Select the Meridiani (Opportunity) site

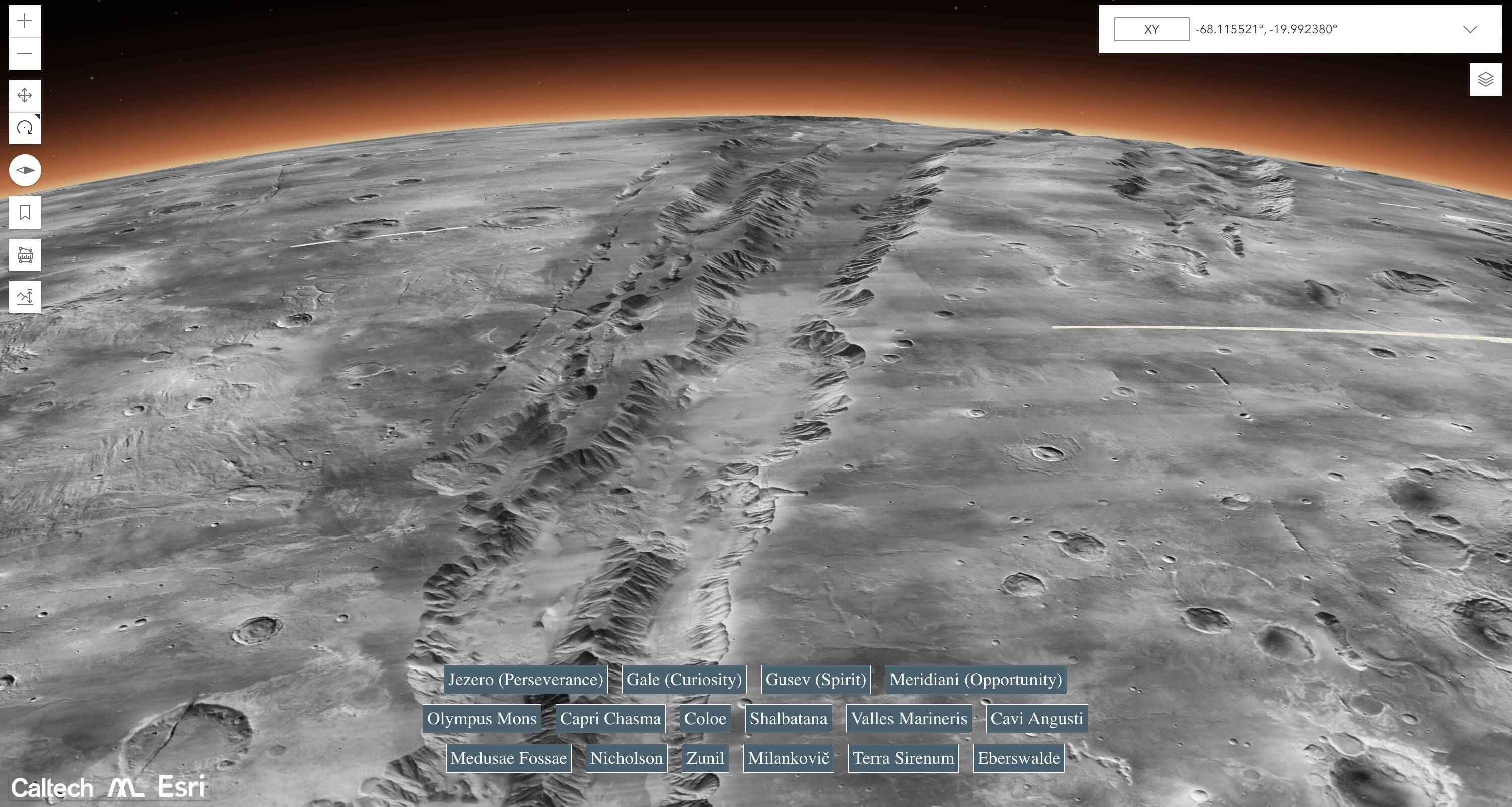976,680
